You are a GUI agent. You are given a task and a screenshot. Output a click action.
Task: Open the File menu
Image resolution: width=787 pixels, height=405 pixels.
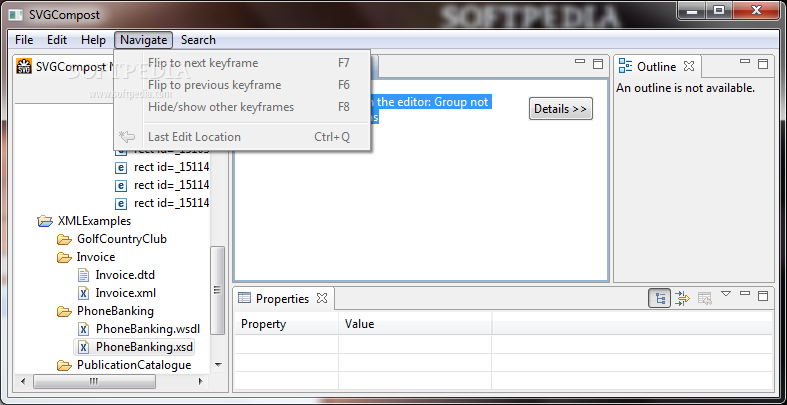pos(24,40)
